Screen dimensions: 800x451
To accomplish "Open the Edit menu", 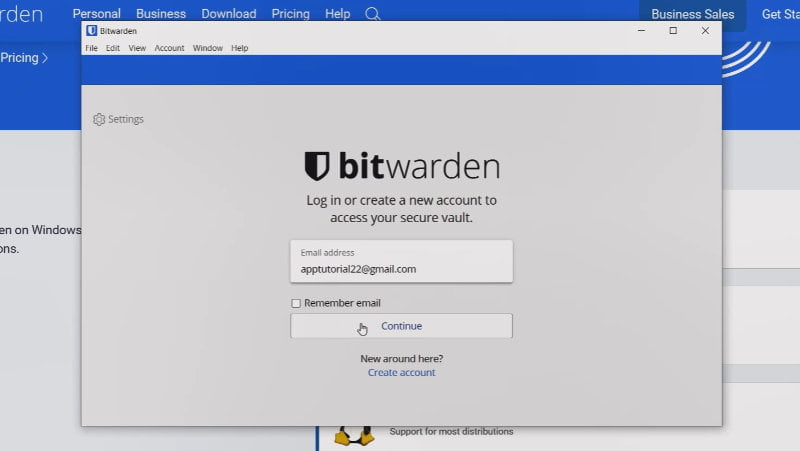I will click(x=113, y=48).
